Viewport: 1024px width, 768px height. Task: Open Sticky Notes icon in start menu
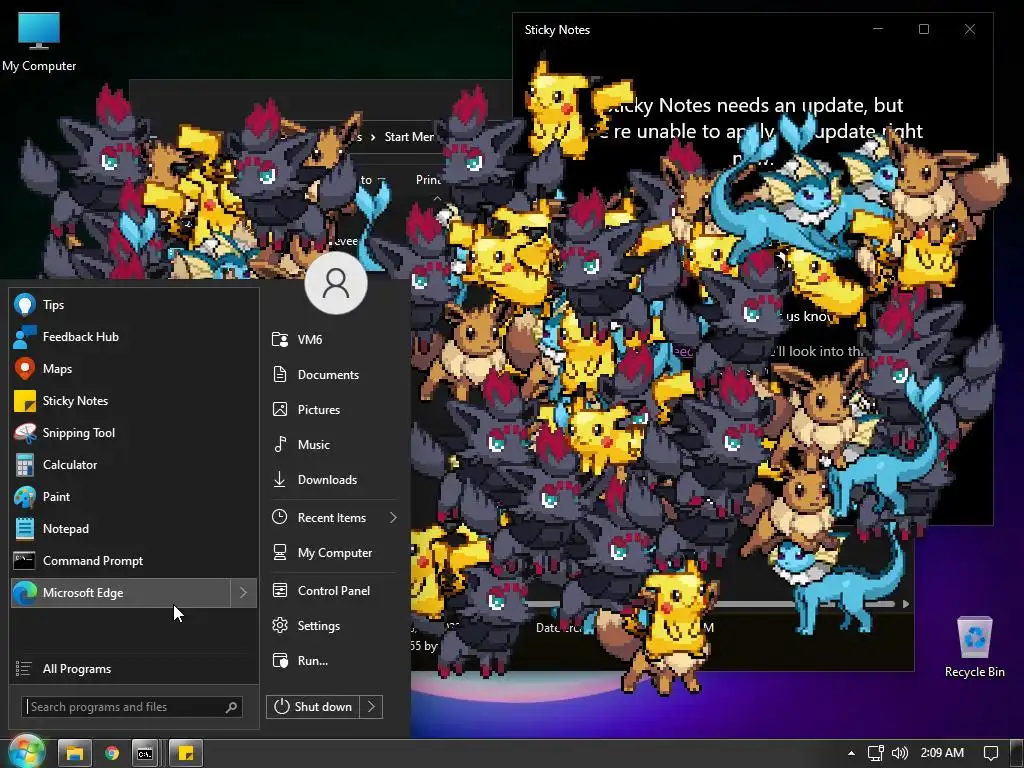click(x=25, y=401)
